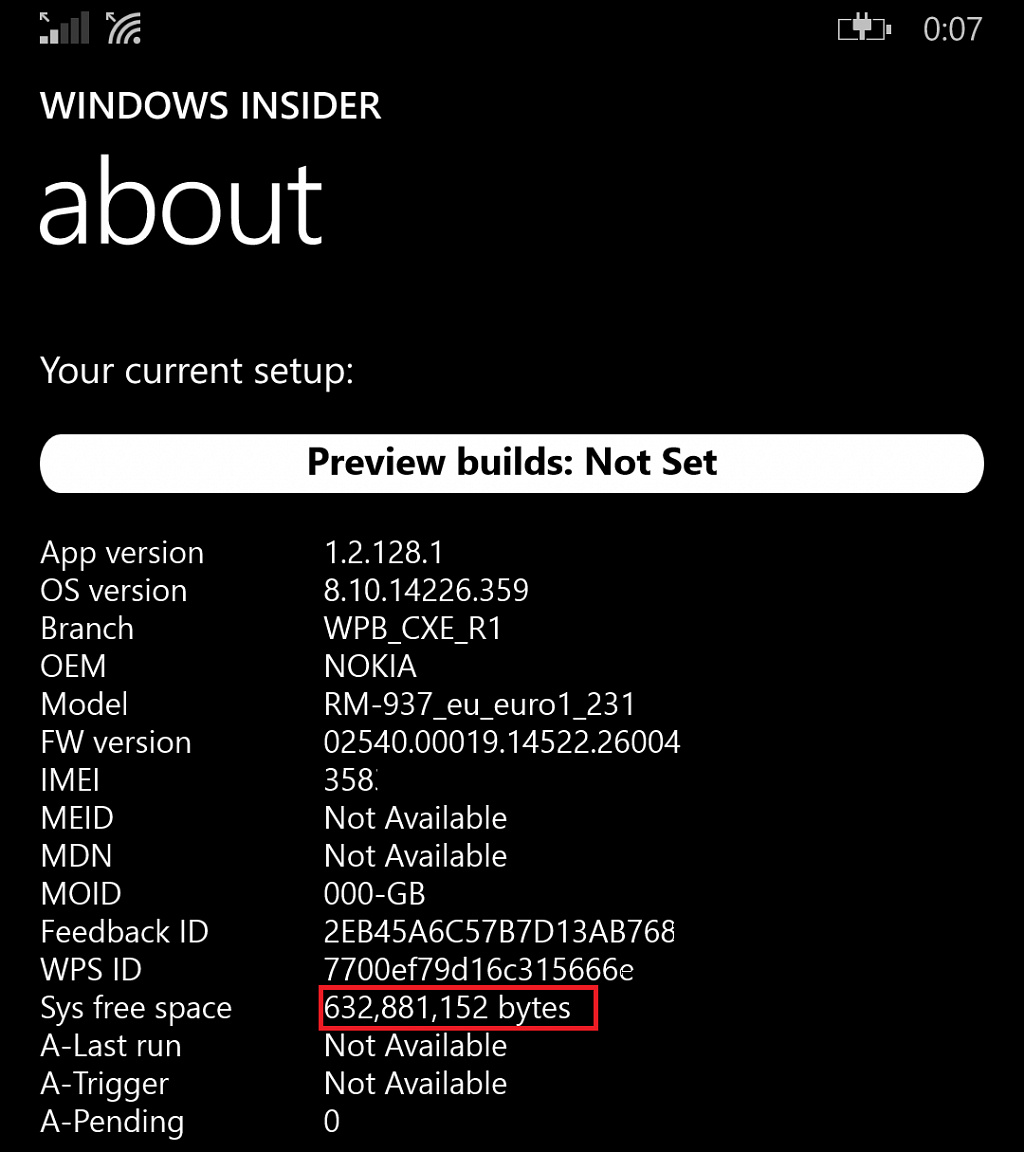This screenshot has height=1152, width=1024.
Task: Tap the MOID value 000-GB
Action: (x=375, y=894)
